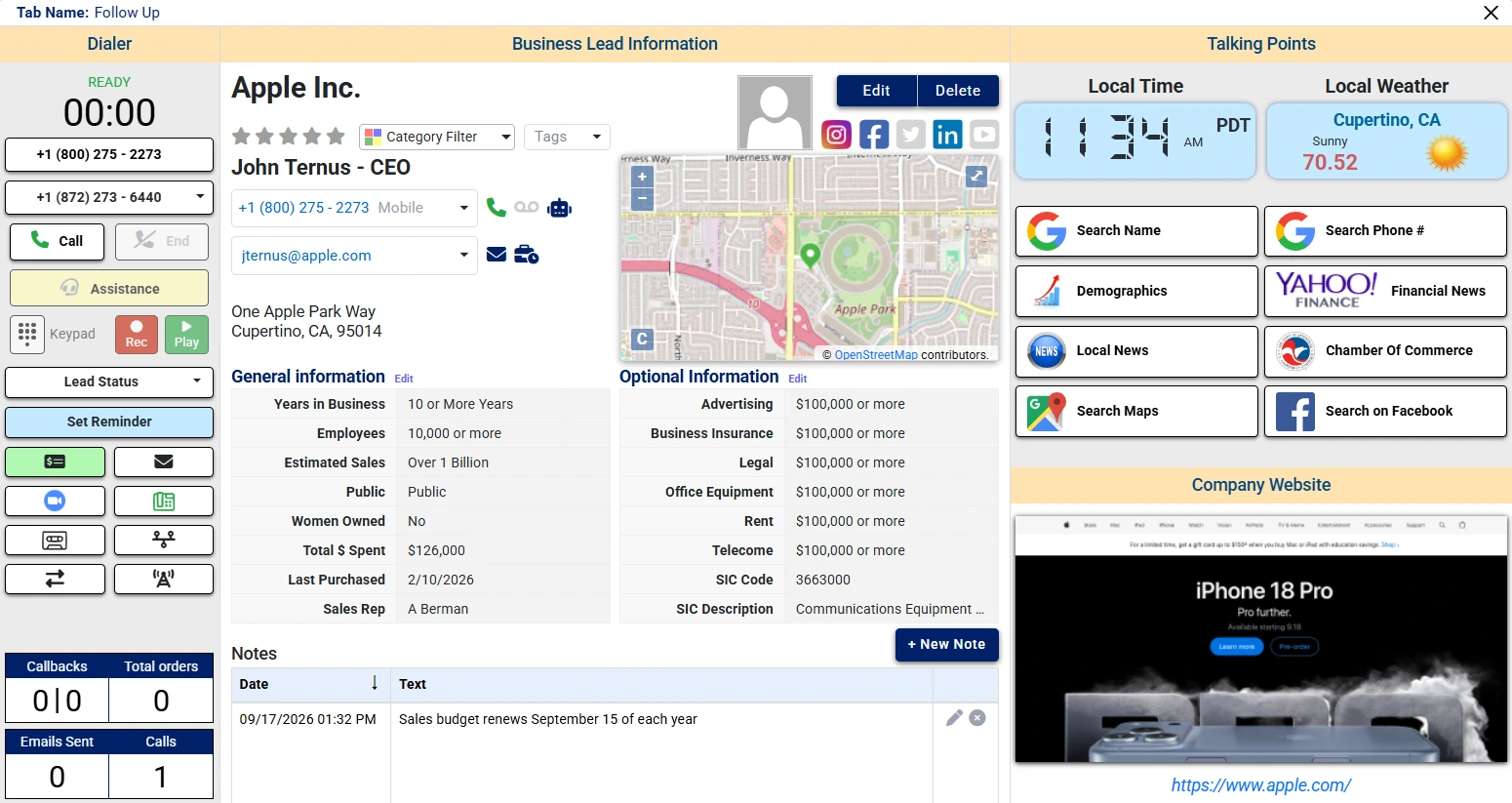Edit the note with the pencil icon
This screenshot has width=1512, height=803.
click(x=954, y=718)
